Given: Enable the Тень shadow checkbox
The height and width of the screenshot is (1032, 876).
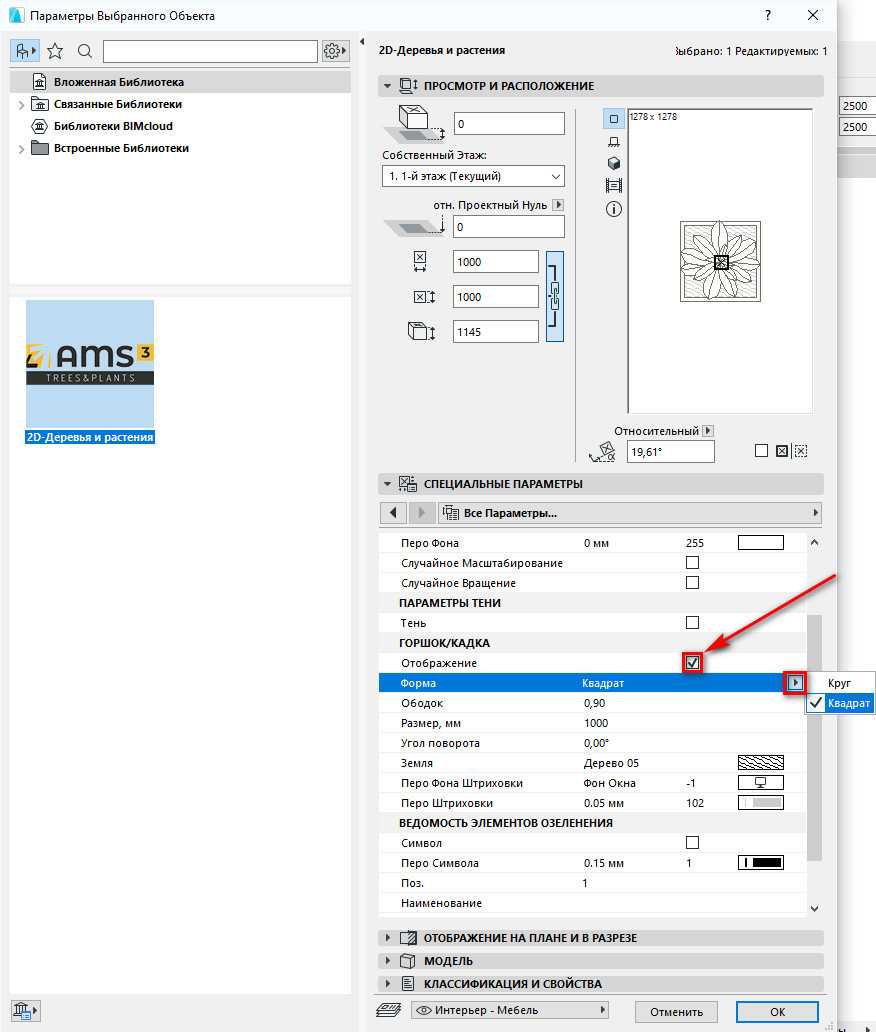Looking at the screenshot, I should tap(692, 623).
